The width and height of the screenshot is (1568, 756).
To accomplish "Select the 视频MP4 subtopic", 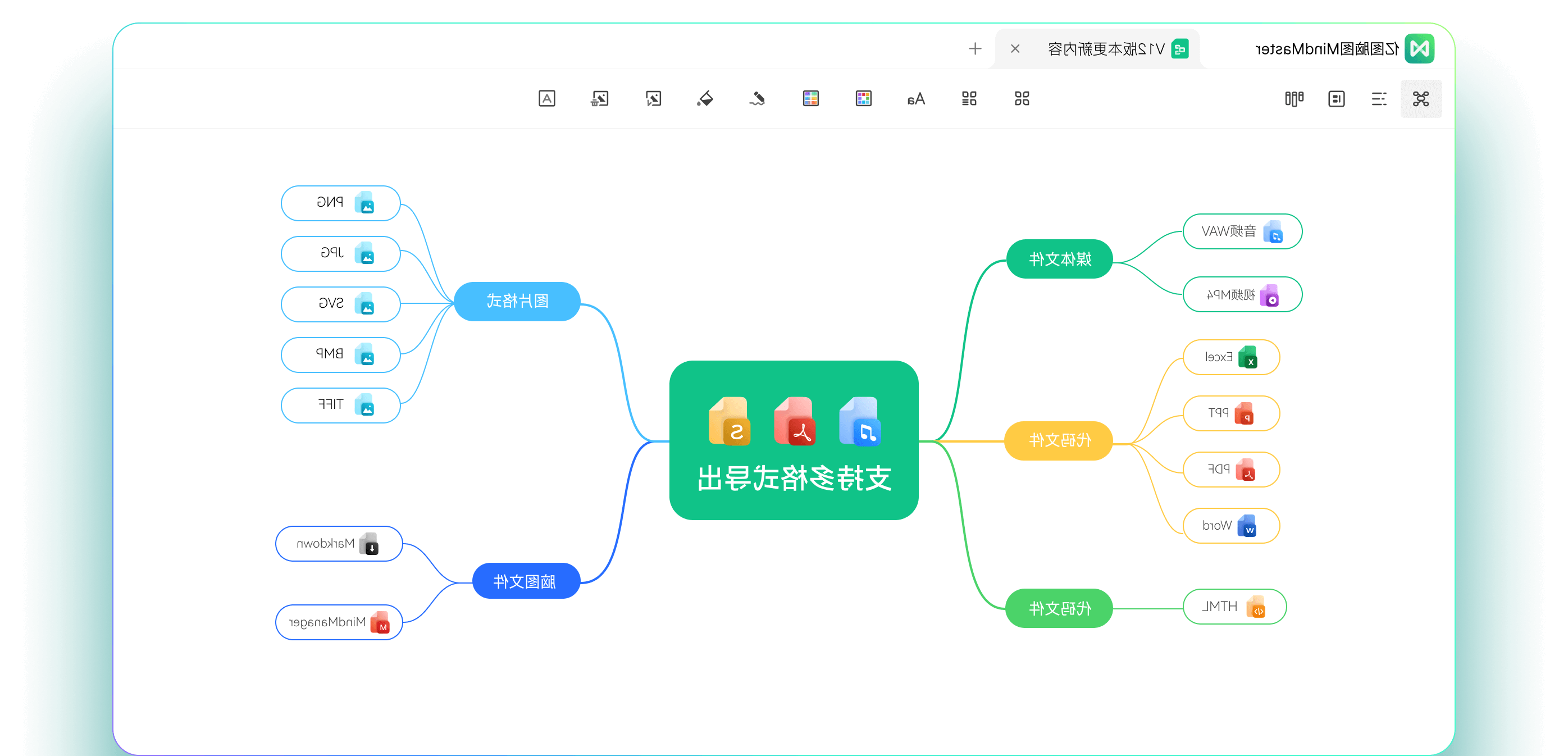I will pos(1242,295).
